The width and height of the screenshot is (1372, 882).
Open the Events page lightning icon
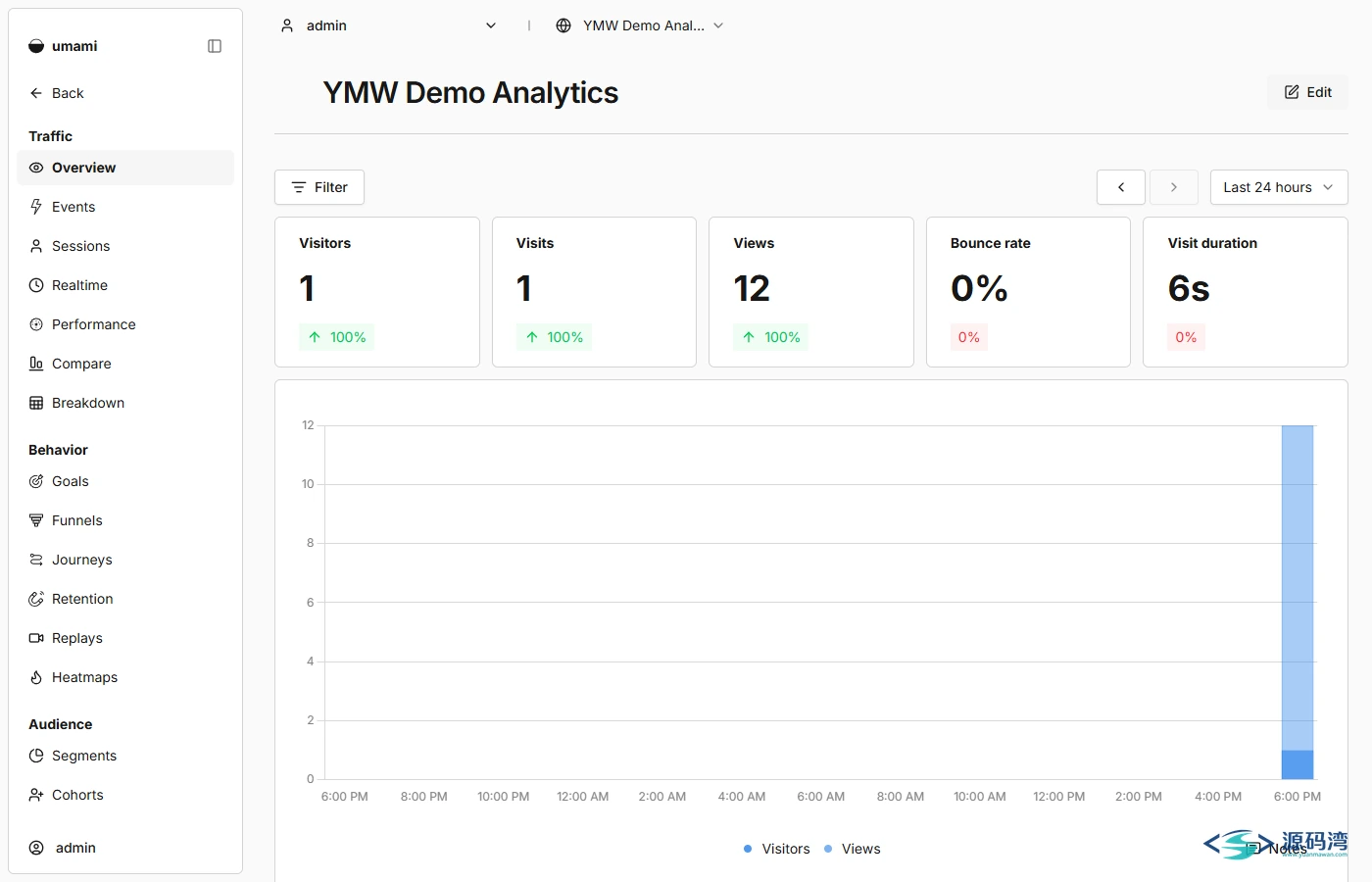coord(36,207)
